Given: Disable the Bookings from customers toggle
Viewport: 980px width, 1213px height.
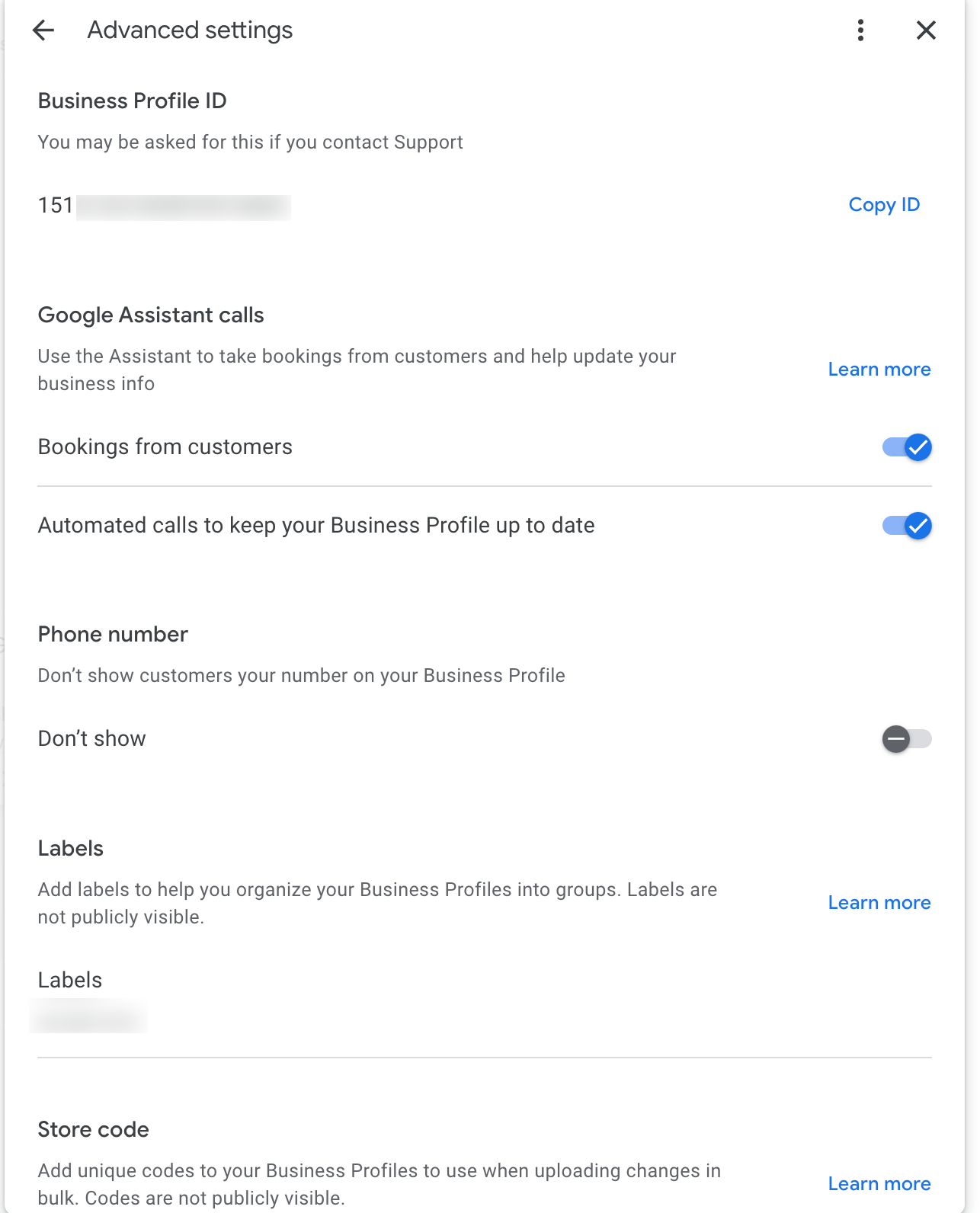Looking at the screenshot, I should click(x=907, y=447).
